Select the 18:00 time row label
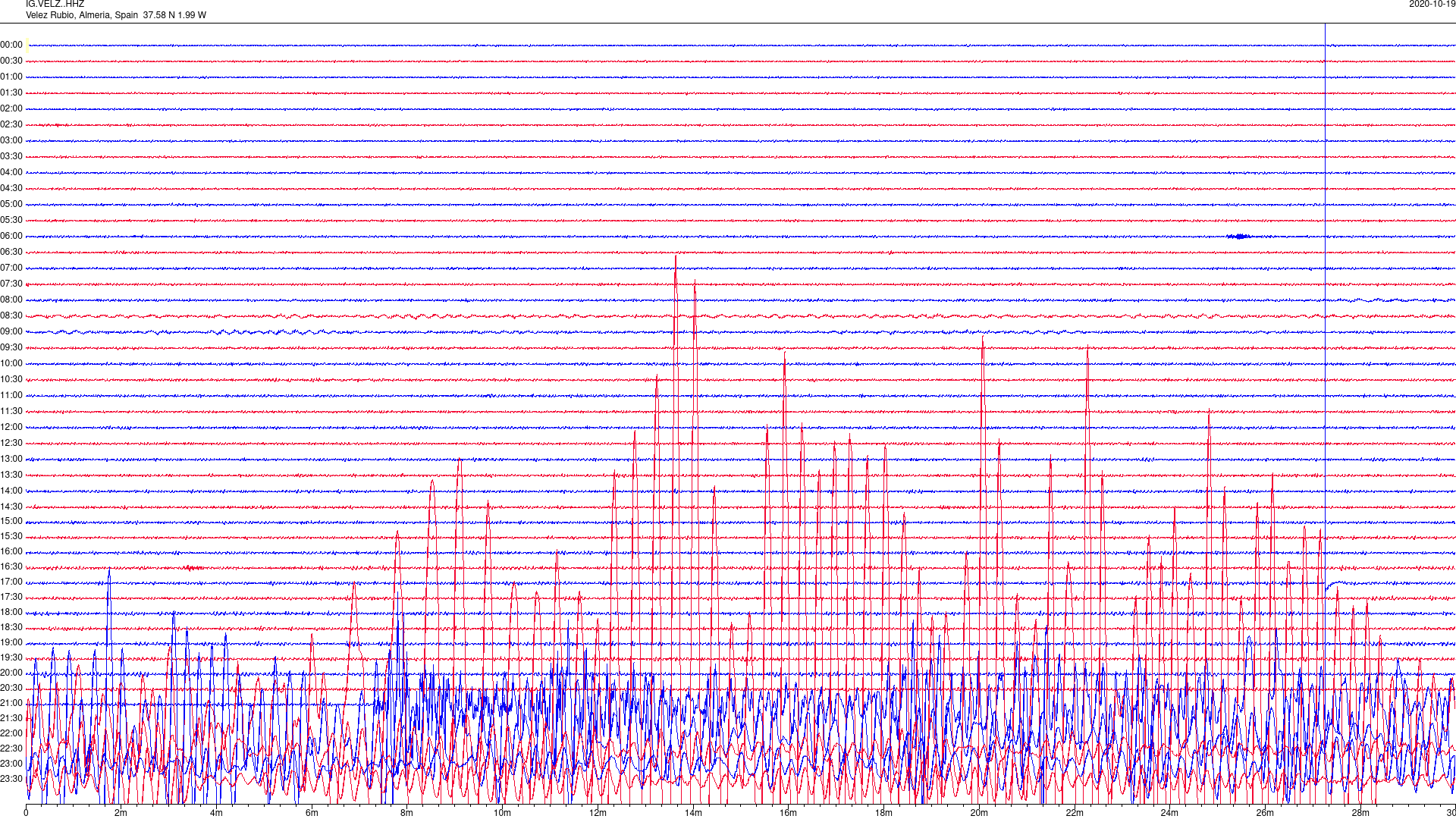Screen dimensions: 1456x819 tap(11, 612)
